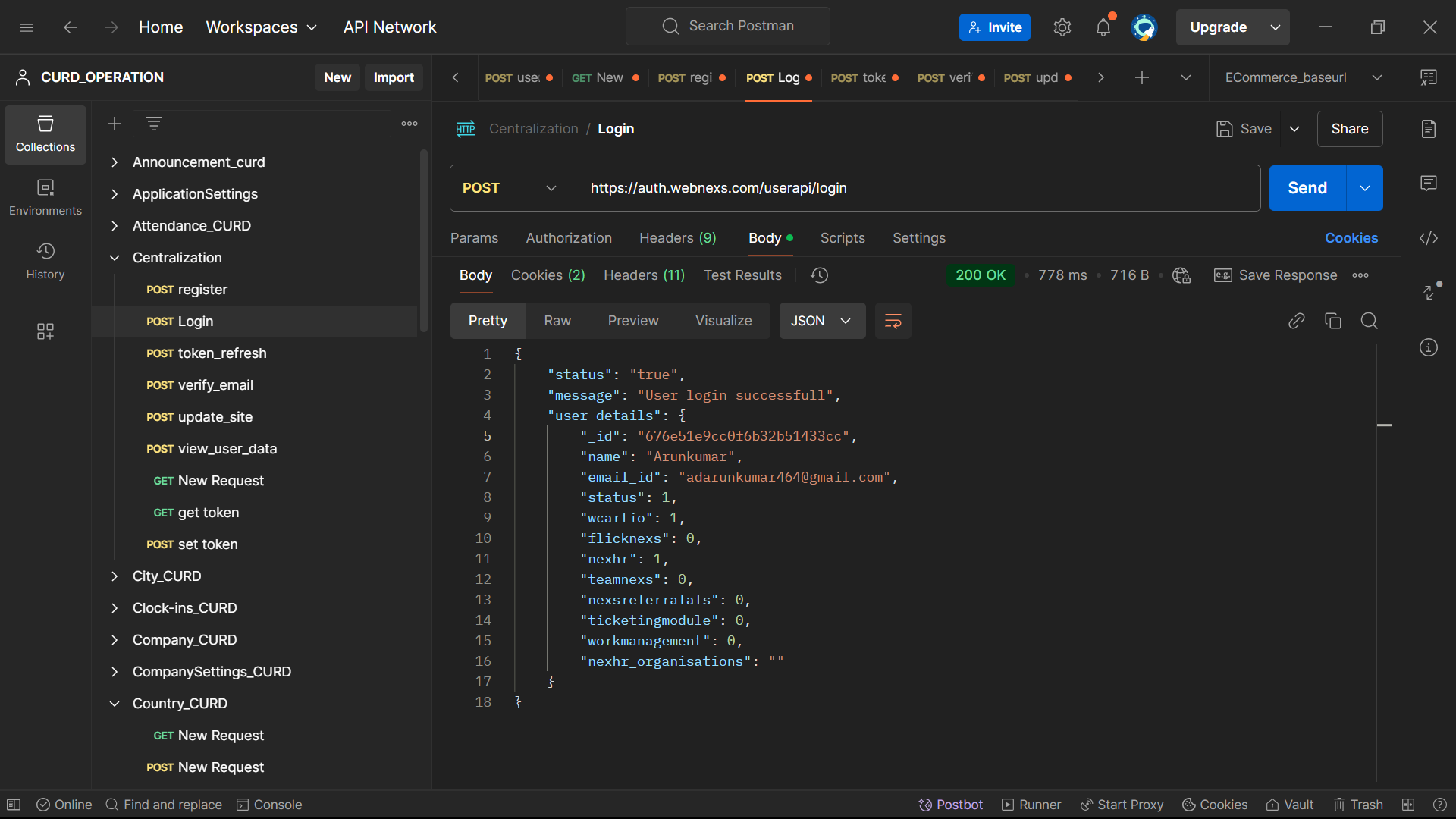This screenshot has height=819, width=1456.
Task: Open the Cookies link beside Settings
Action: point(1351,238)
